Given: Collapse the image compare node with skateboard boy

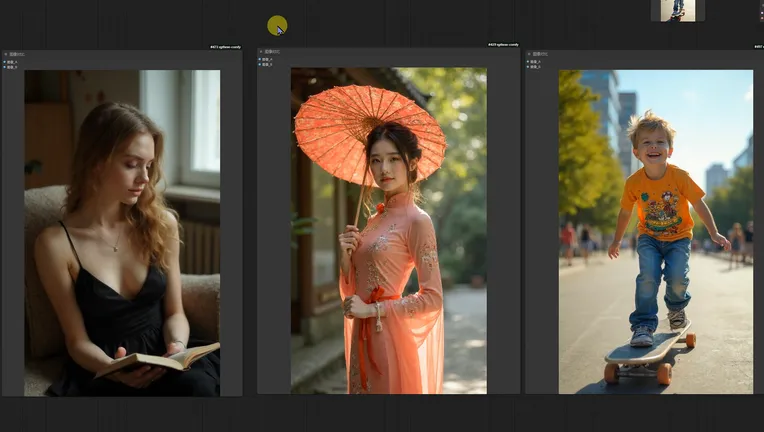Looking at the screenshot, I should (x=529, y=54).
